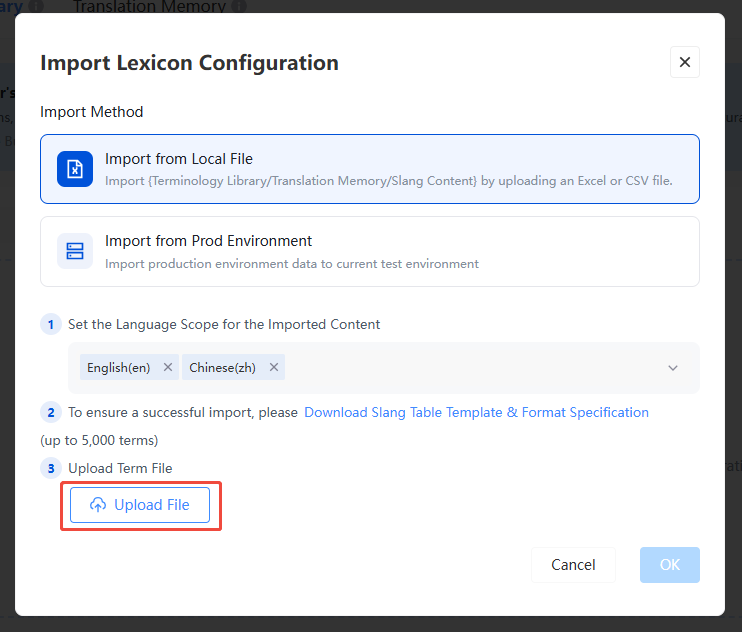This screenshot has height=632, width=742.
Task: Click the Excel file icon for local import
Action: pyautogui.click(x=75, y=169)
